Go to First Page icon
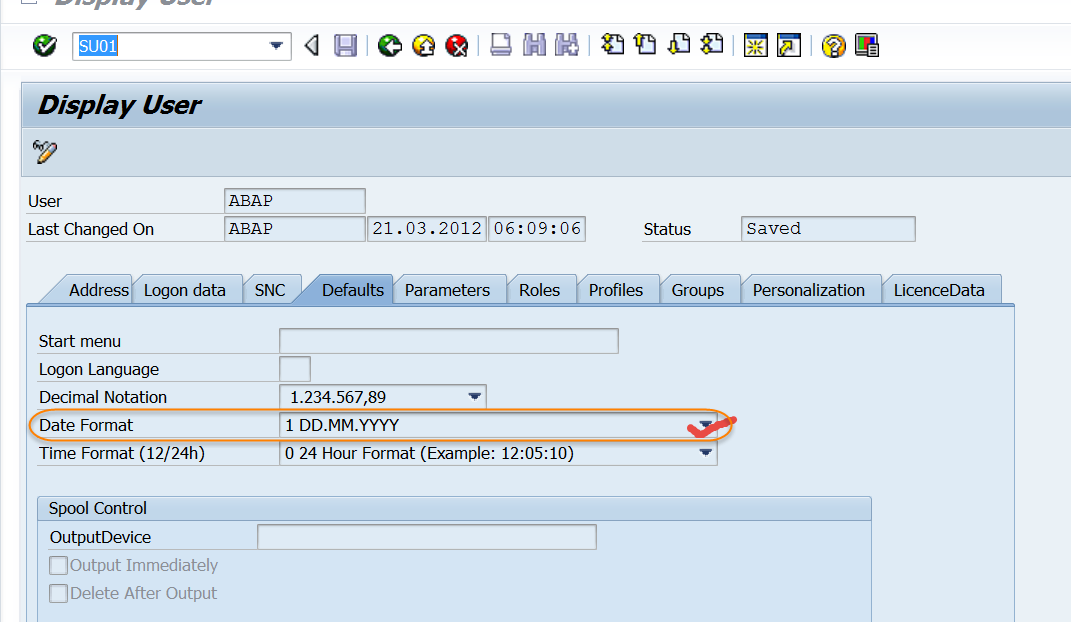 [612, 45]
